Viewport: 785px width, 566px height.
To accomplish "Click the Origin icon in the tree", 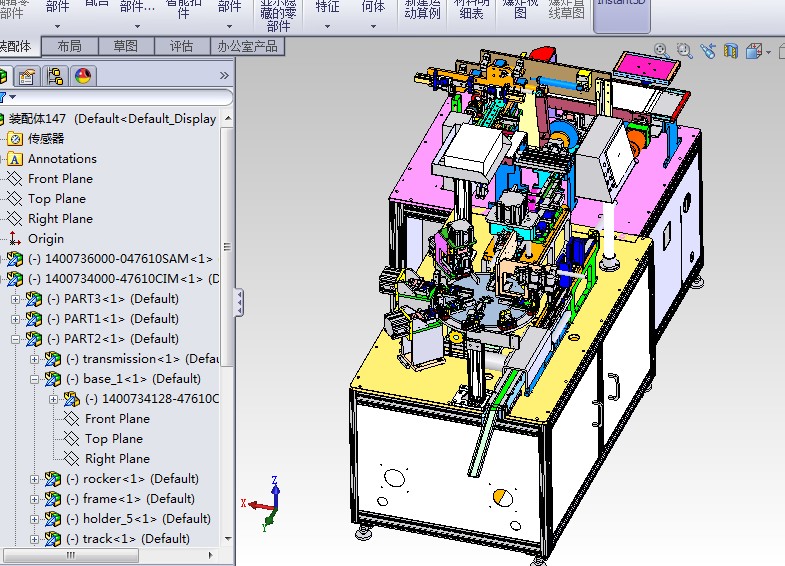I will [x=15, y=239].
